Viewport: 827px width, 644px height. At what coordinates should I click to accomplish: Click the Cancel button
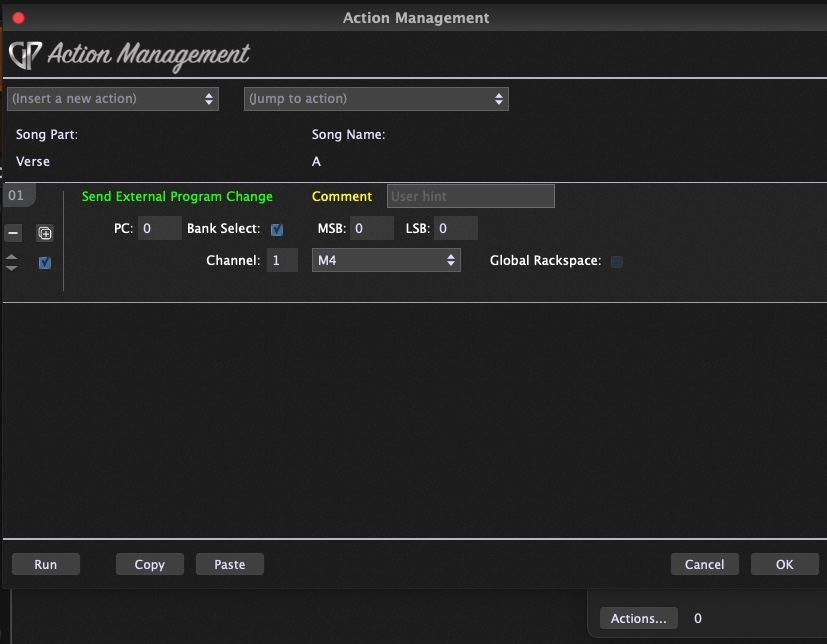(x=705, y=564)
